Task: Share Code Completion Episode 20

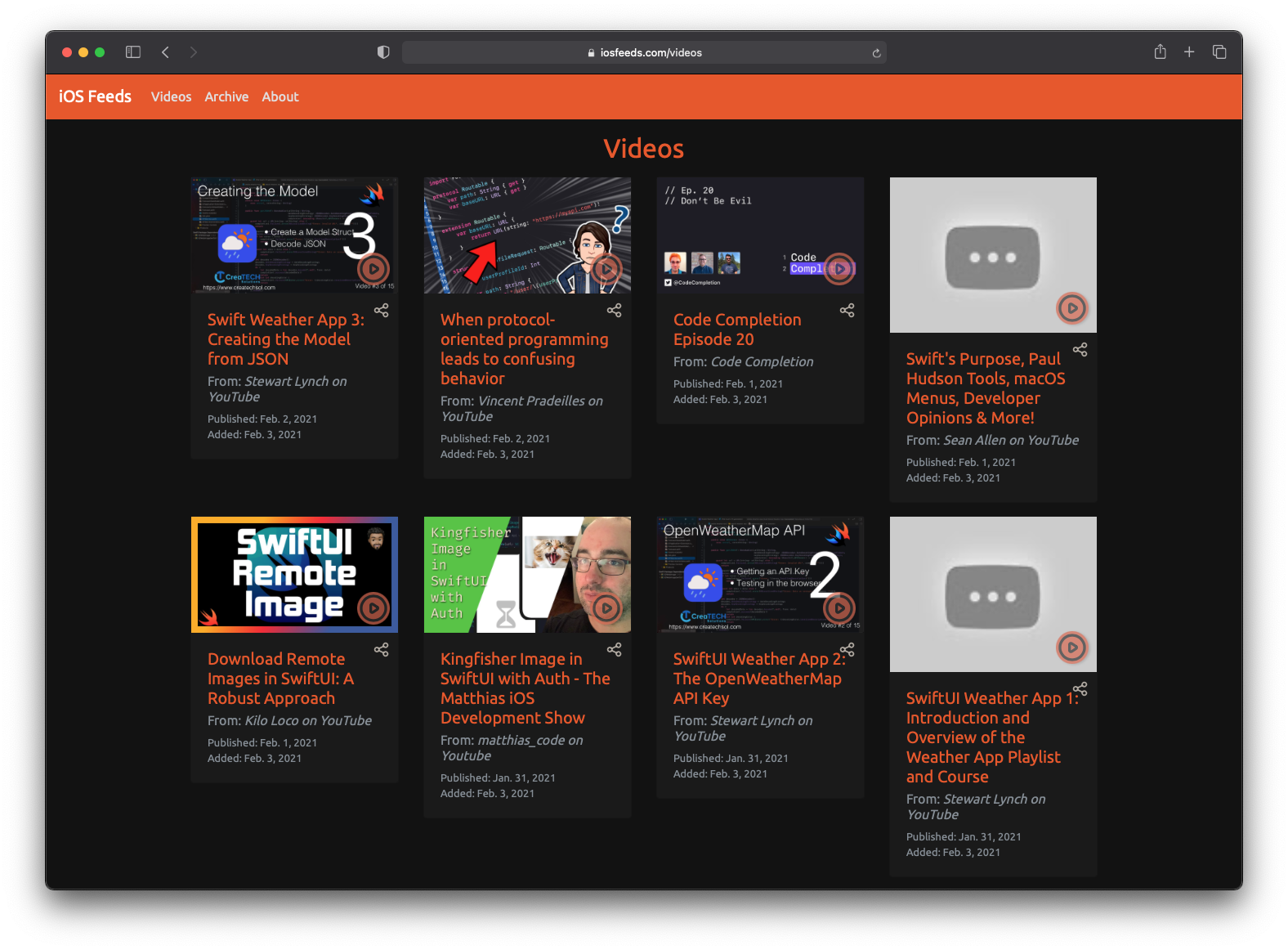Action: [x=847, y=311]
